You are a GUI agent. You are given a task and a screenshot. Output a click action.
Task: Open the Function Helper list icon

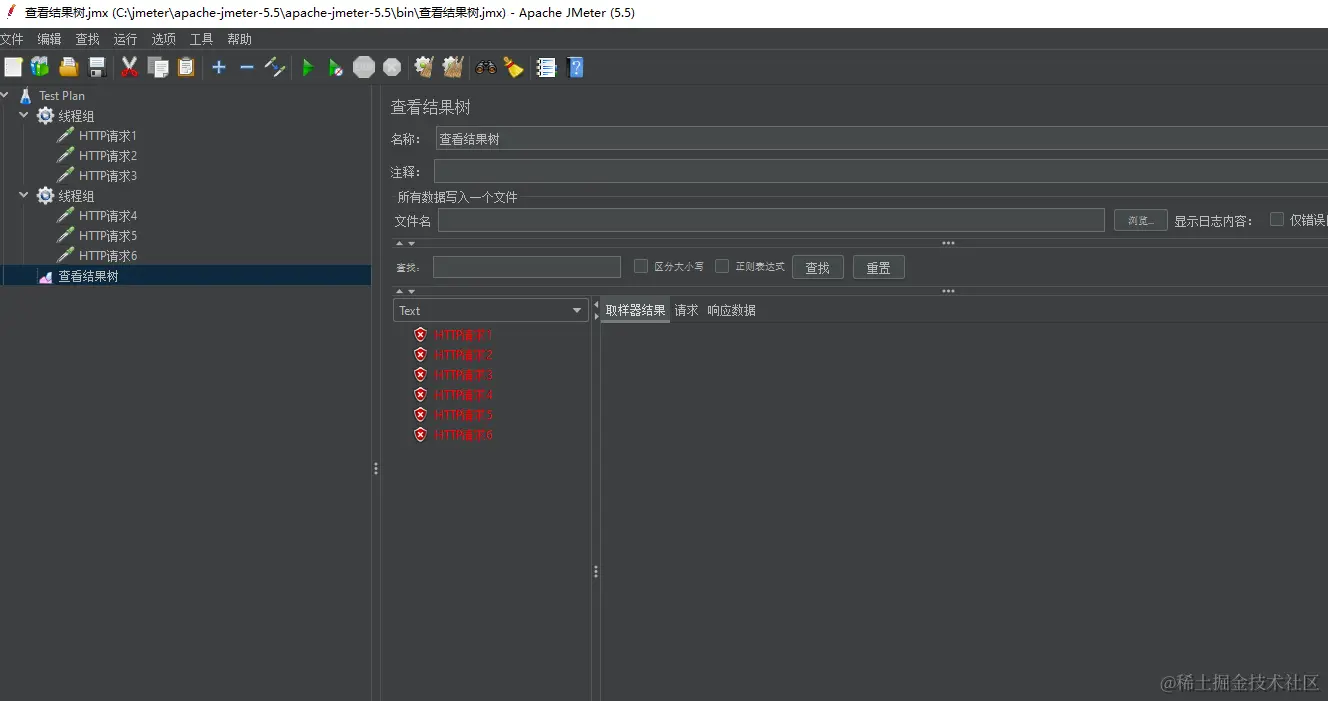[546, 67]
